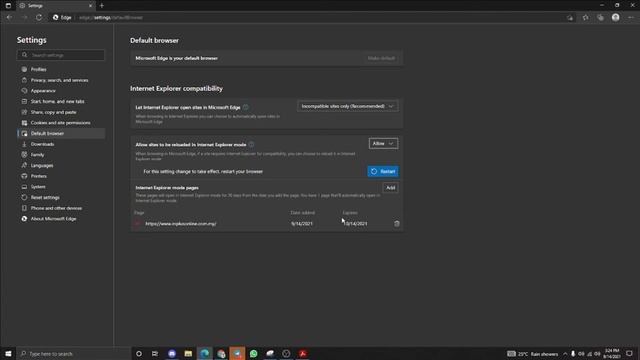Screen dimensions: 640x360
Task: Open the notification center icon
Action: (629, 353)
